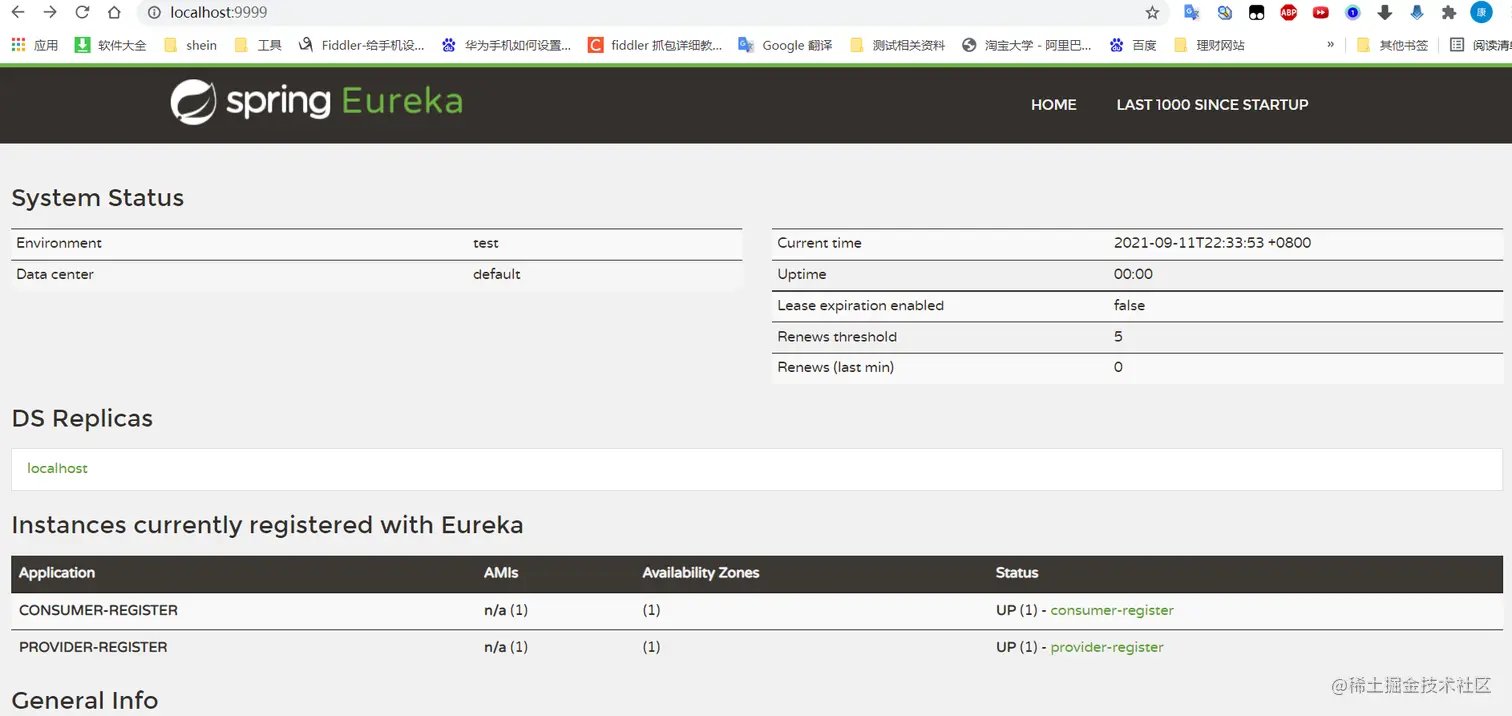Open the 工具 bookmark folder
Screen dimensions: 1512x716
tap(258, 45)
